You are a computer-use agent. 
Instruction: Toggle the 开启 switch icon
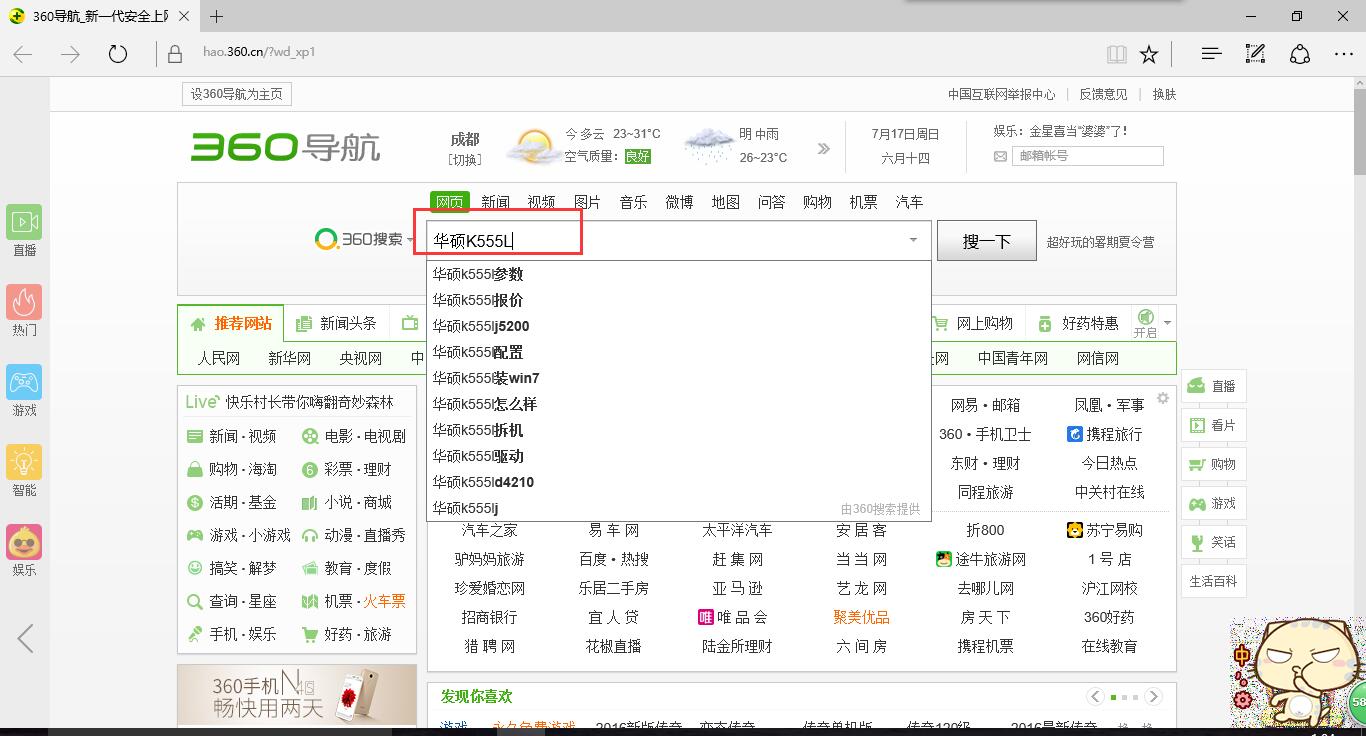pos(1145,317)
